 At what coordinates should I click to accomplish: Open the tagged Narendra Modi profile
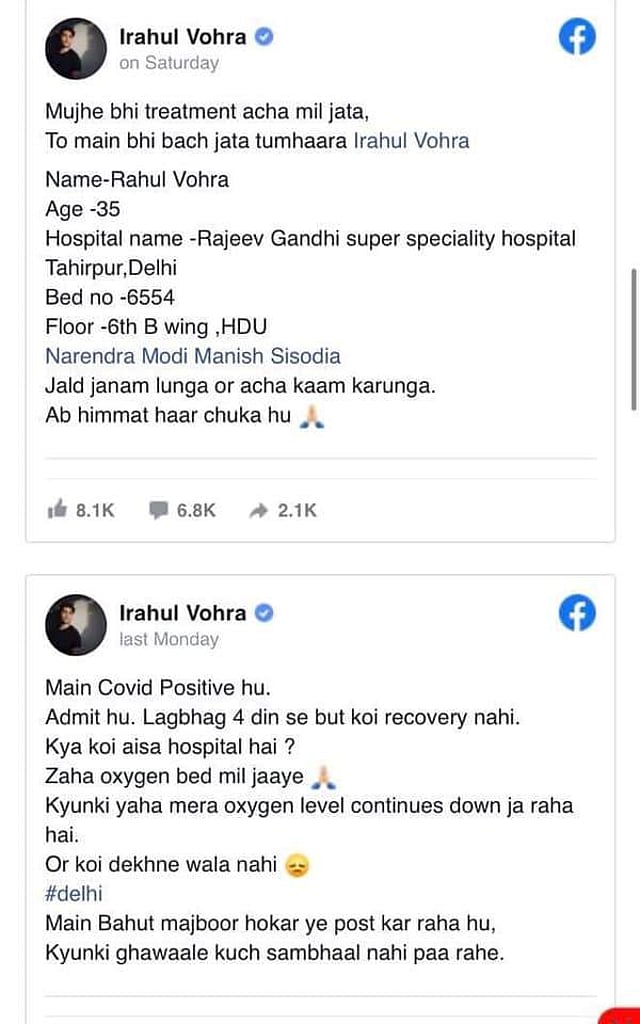pyautogui.click(x=117, y=356)
